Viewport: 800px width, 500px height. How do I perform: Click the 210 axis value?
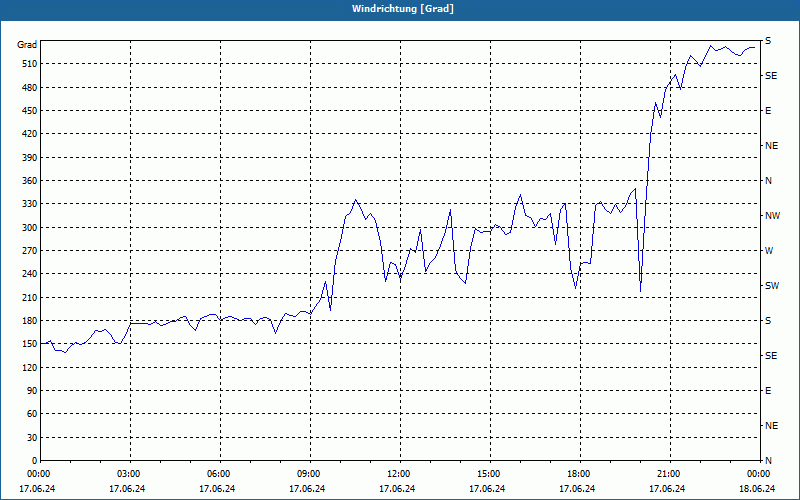[29, 297]
